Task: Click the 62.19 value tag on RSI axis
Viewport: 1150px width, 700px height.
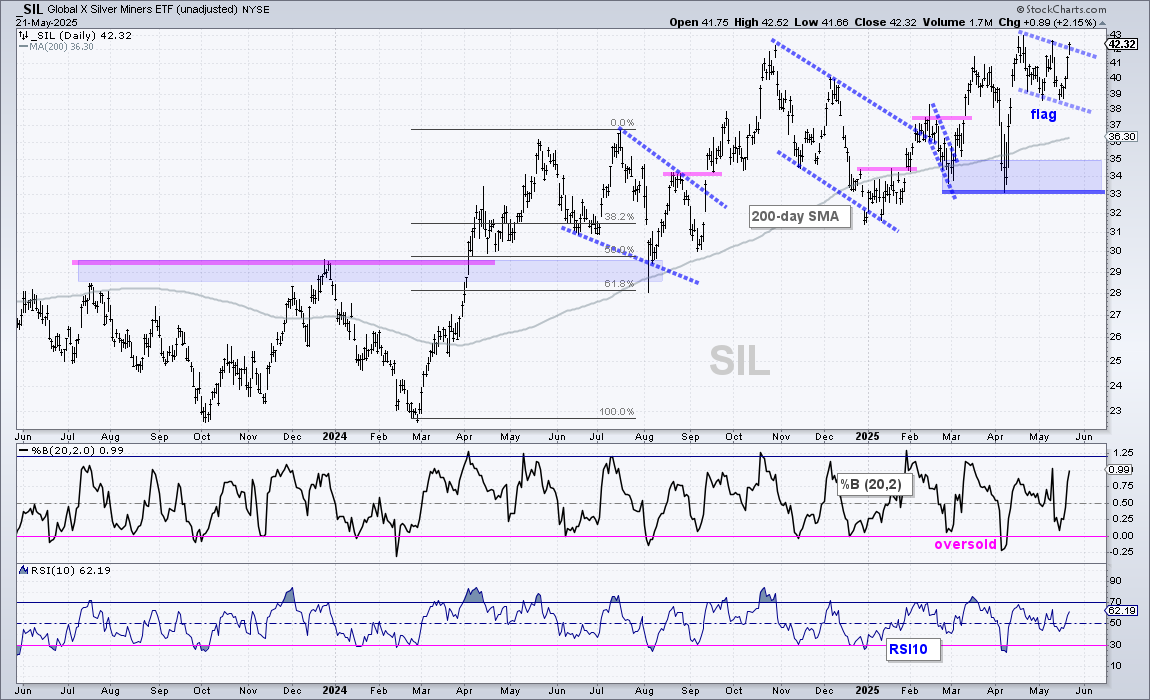Action: [x=1122, y=610]
